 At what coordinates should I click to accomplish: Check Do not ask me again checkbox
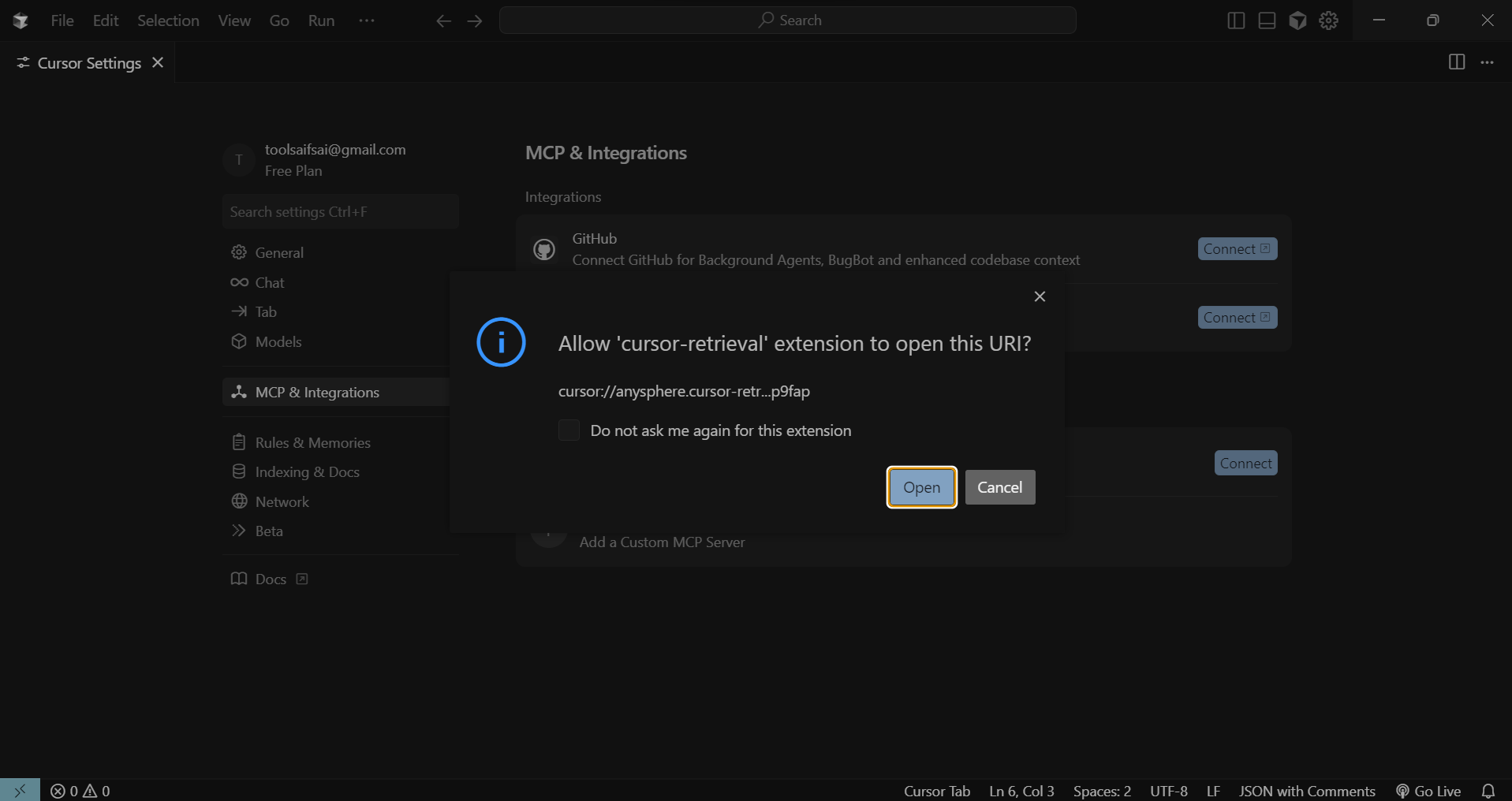point(569,430)
